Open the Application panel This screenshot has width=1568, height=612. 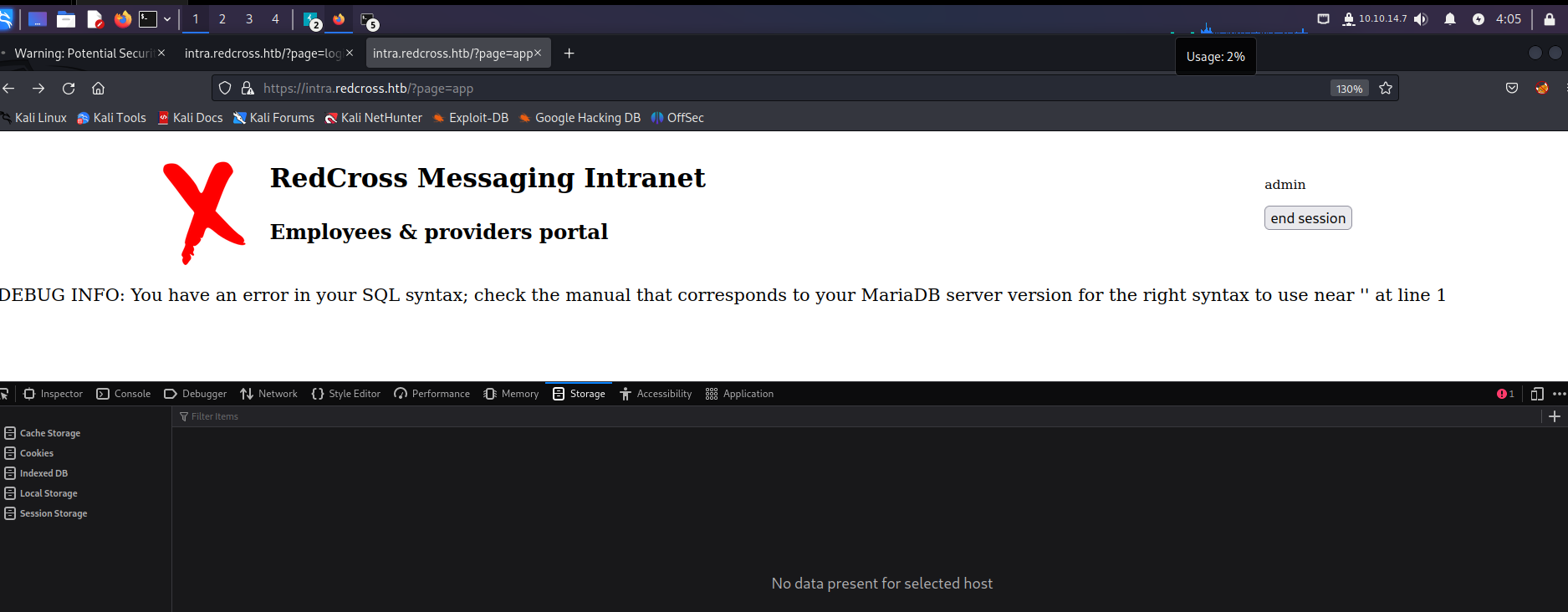(739, 394)
